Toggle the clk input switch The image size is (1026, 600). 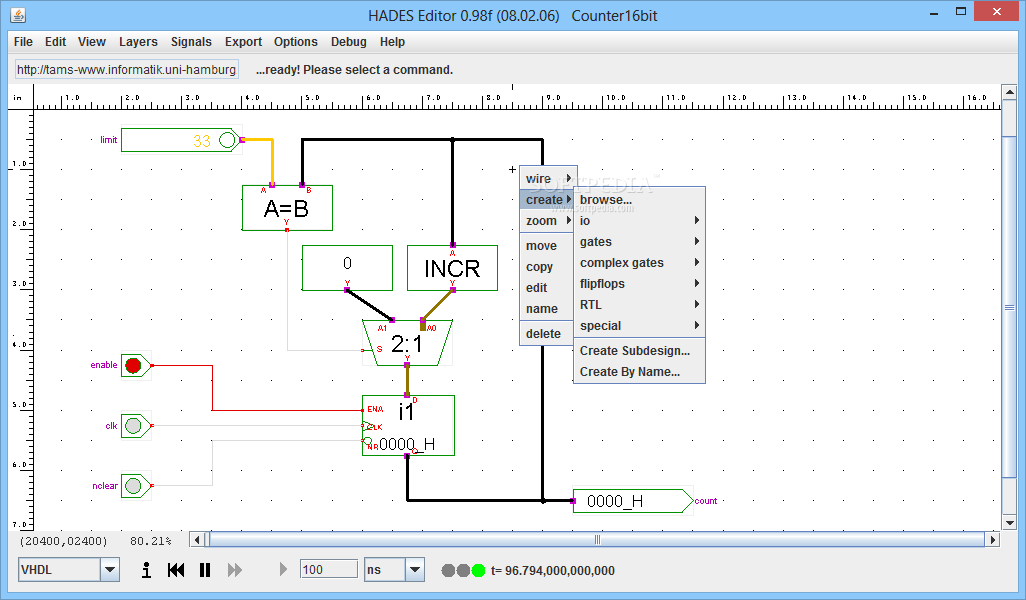135,426
